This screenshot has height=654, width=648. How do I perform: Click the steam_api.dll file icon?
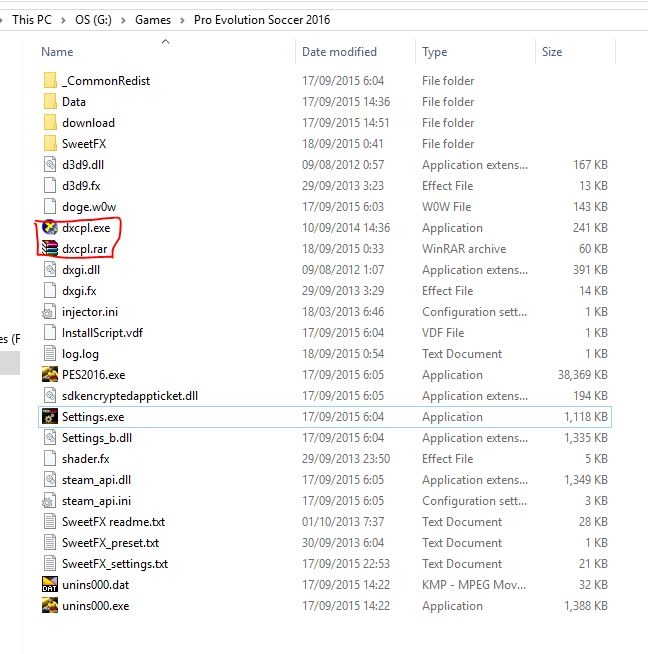[50, 480]
